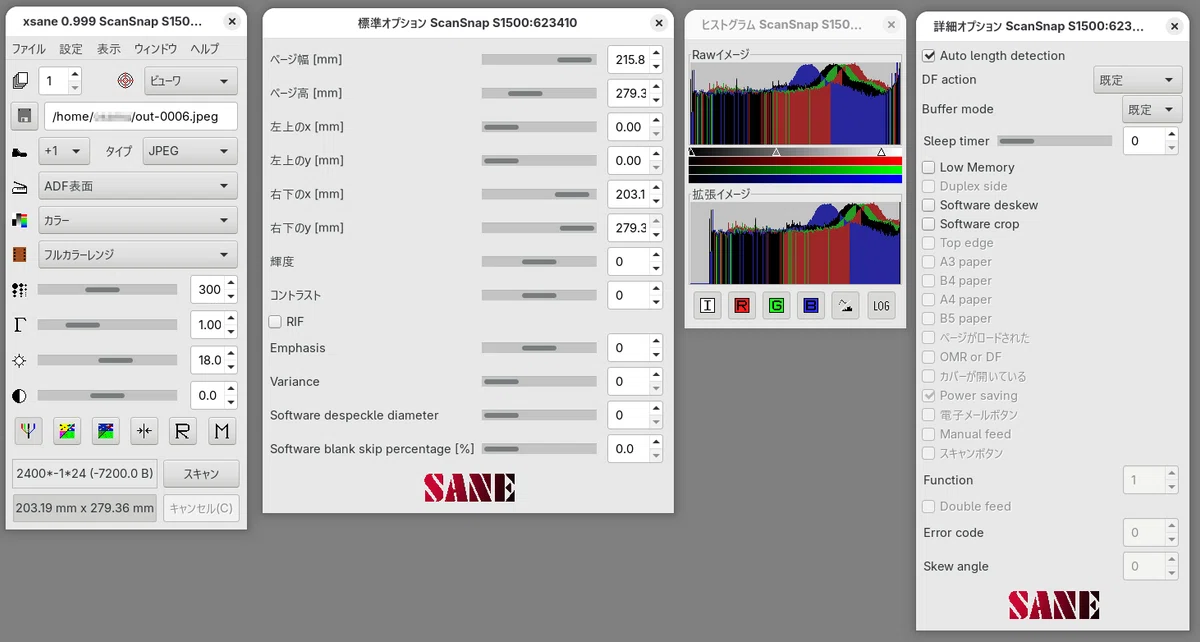Click the gamma symbol icon in xsane
The image size is (1200, 642).
[x=20, y=325]
